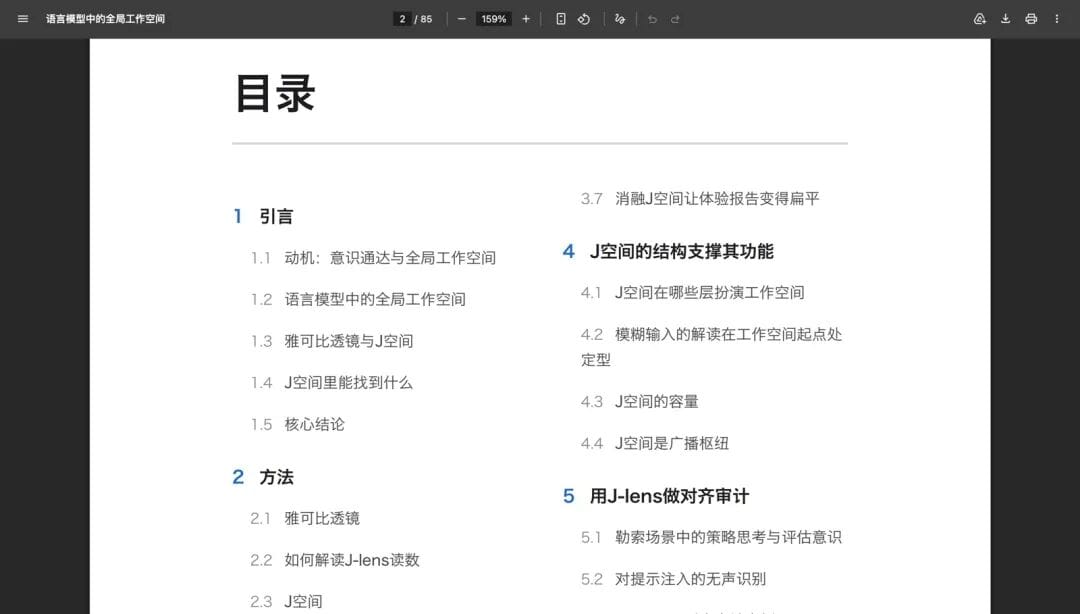The width and height of the screenshot is (1080, 614).
Task: Activate the draw annotation tool
Action: click(x=620, y=19)
